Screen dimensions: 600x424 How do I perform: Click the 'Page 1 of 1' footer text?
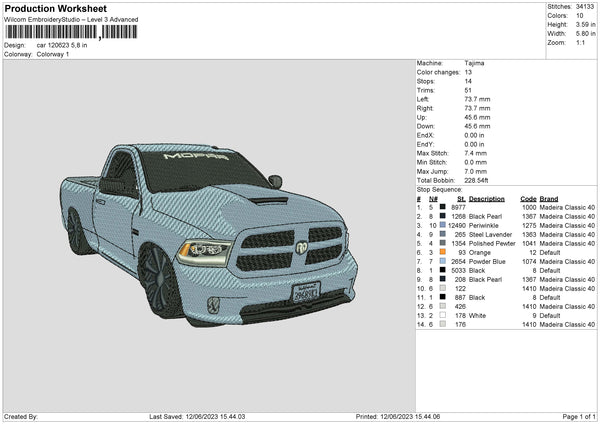pos(579,416)
